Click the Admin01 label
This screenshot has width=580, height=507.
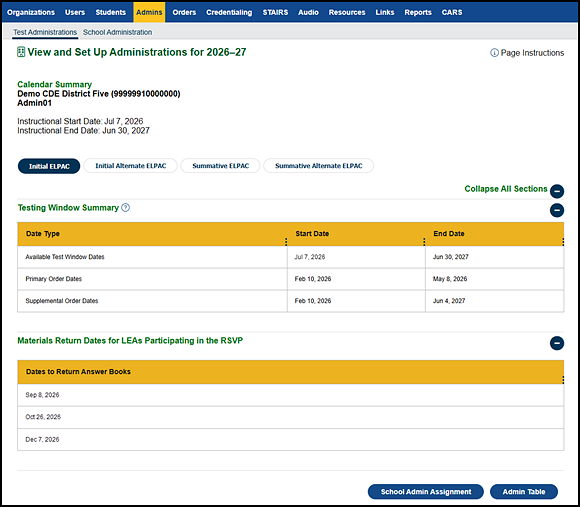coord(34,103)
